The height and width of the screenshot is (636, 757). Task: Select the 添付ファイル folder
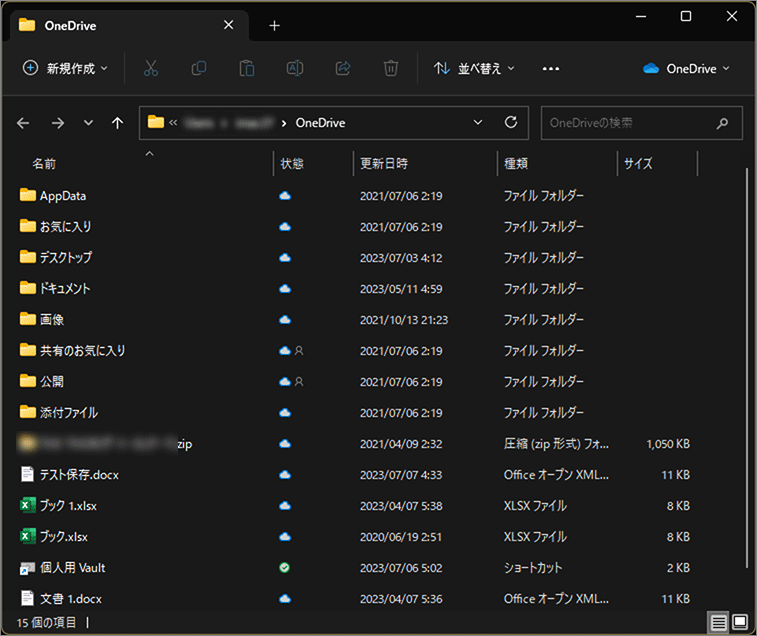pos(69,412)
